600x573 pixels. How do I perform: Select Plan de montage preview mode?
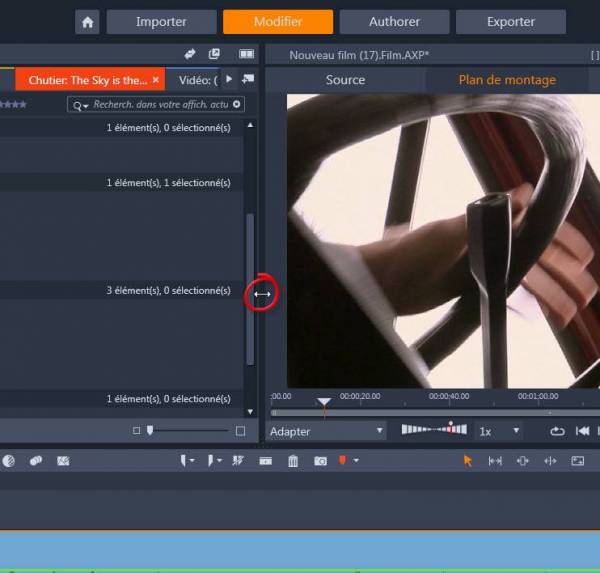[507, 80]
